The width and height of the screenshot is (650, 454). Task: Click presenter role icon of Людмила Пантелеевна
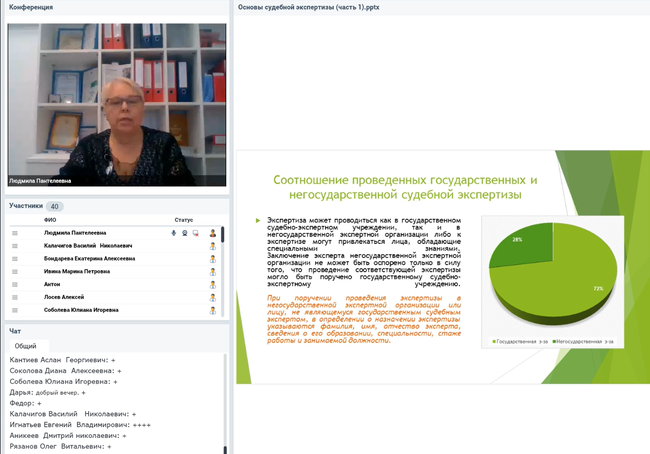212,233
